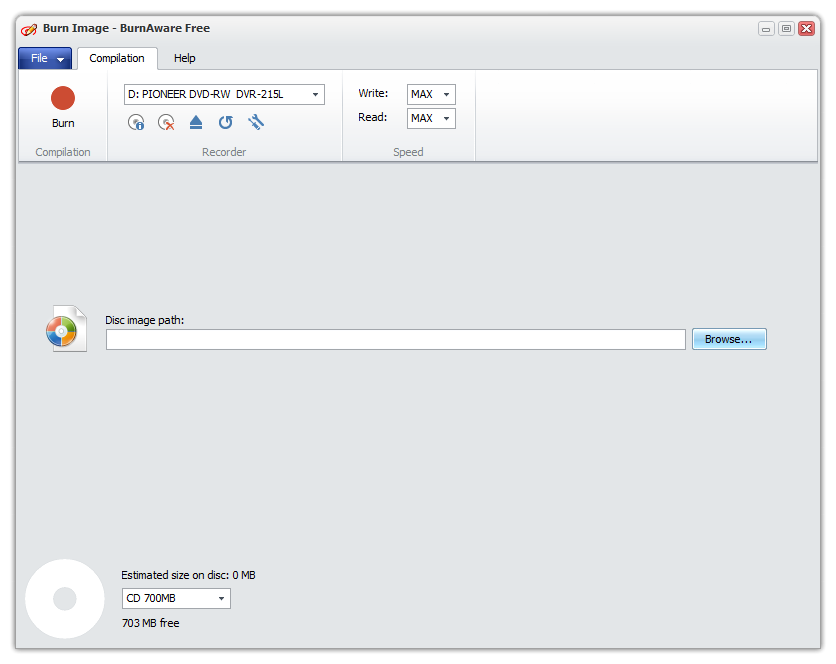836x664 pixels.
Task: Click the Browse... button
Action: (729, 339)
